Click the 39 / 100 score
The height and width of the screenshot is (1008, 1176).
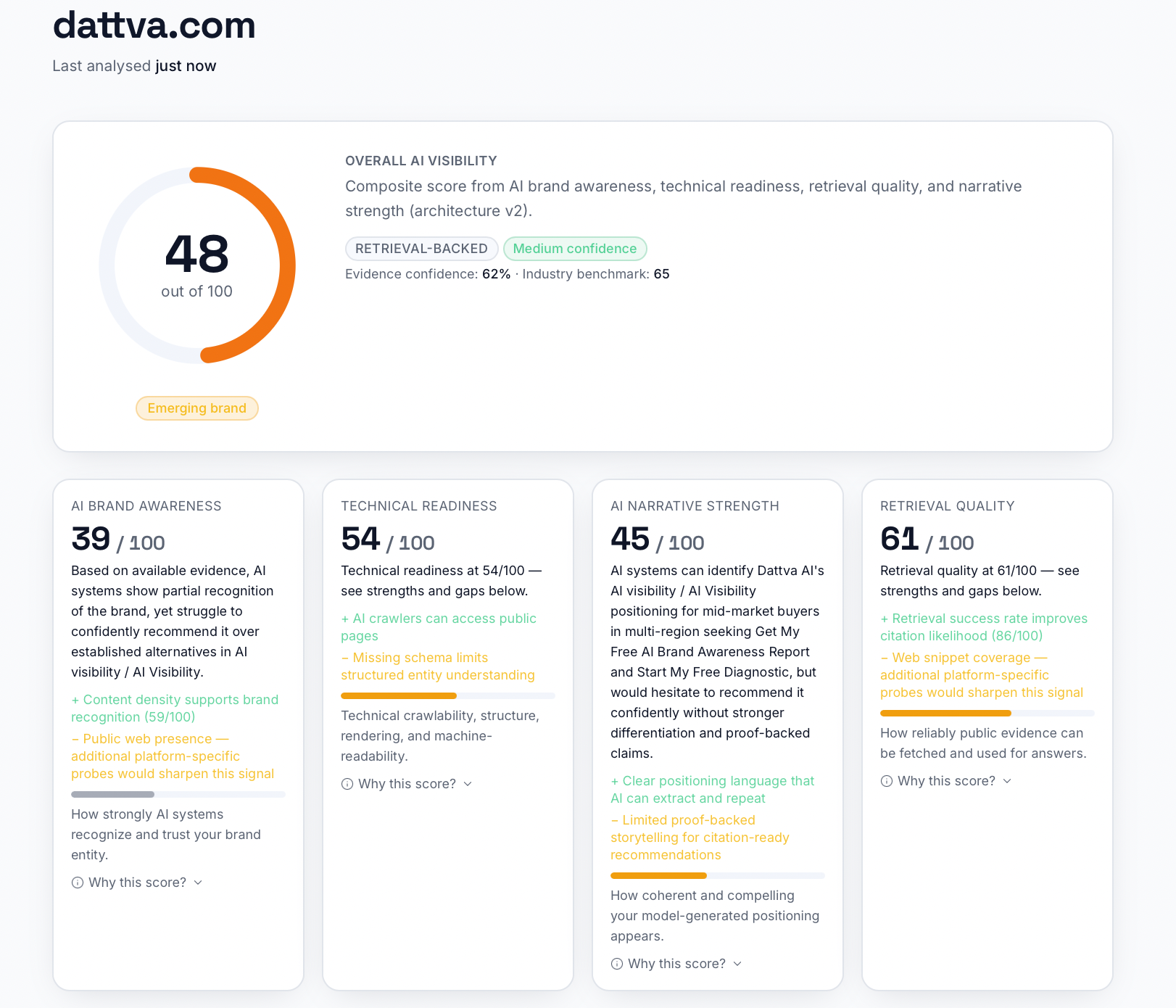point(118,539)
